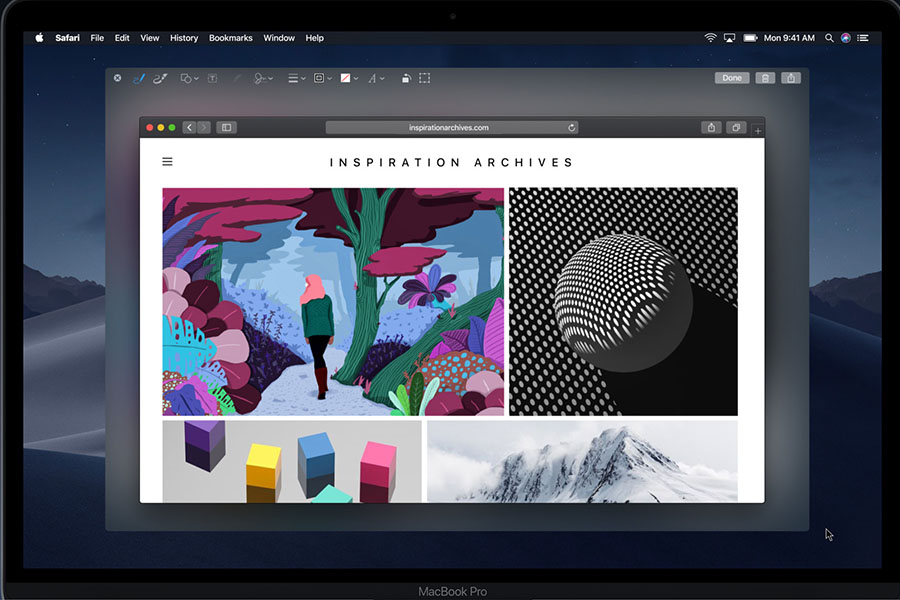Activate Siri from menu bar

845,38
